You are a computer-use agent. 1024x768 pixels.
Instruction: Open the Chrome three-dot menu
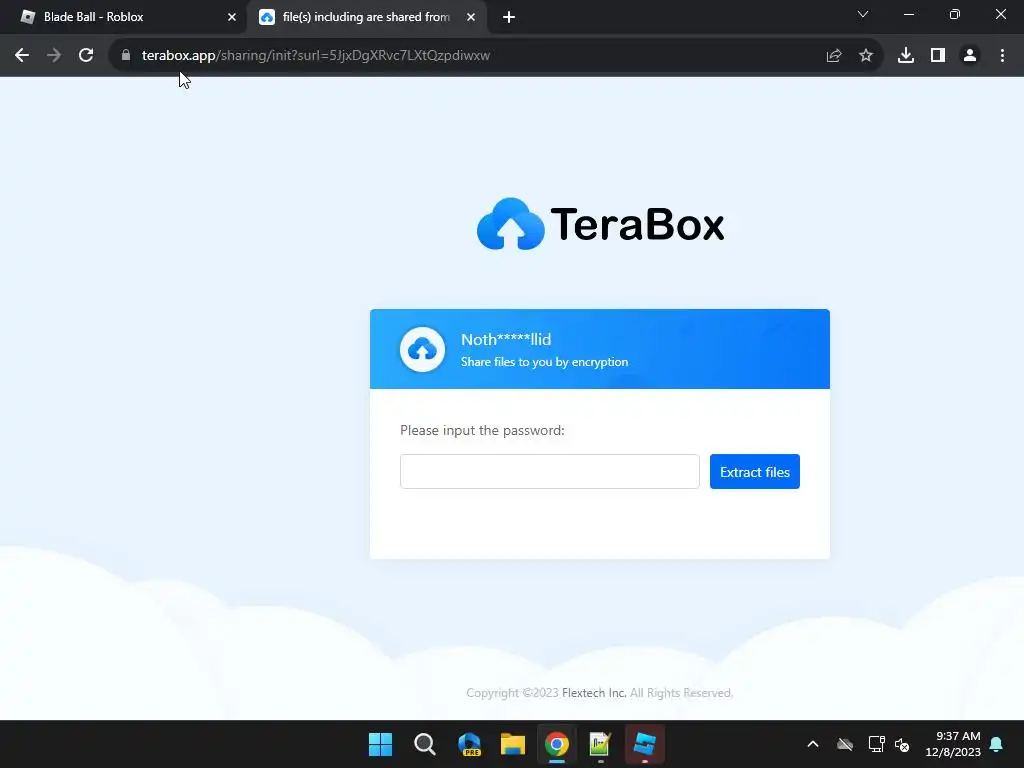[1002, 56]
